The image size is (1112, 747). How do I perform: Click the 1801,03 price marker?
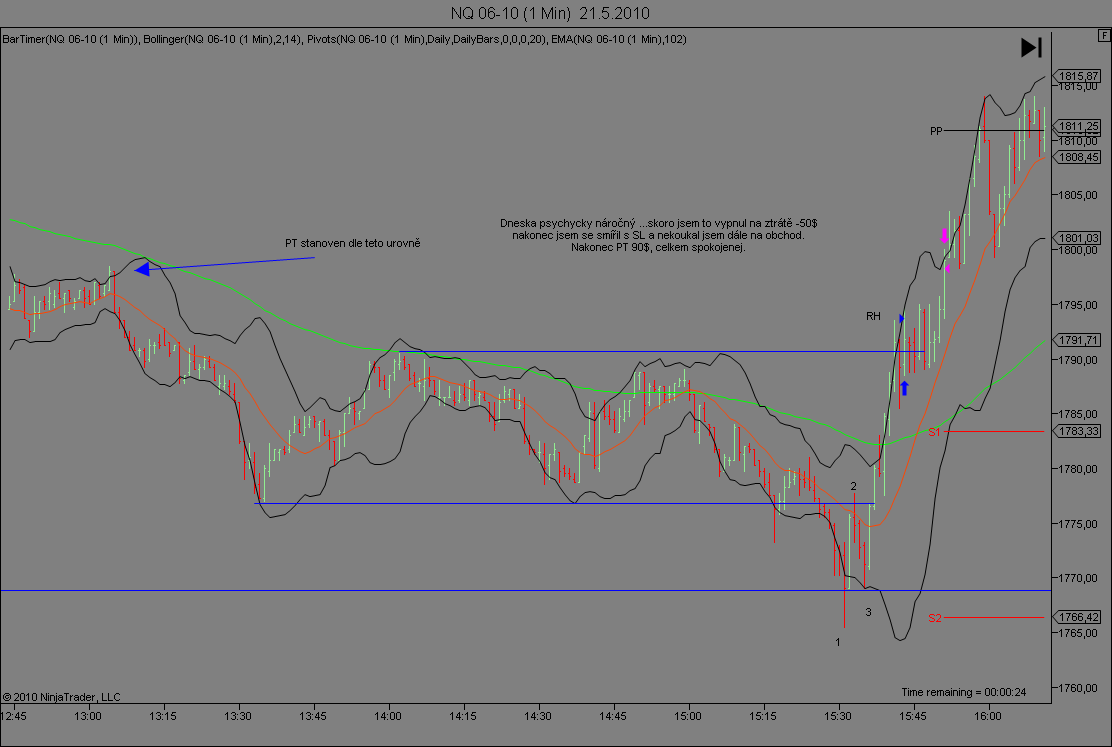(1078, 238)
